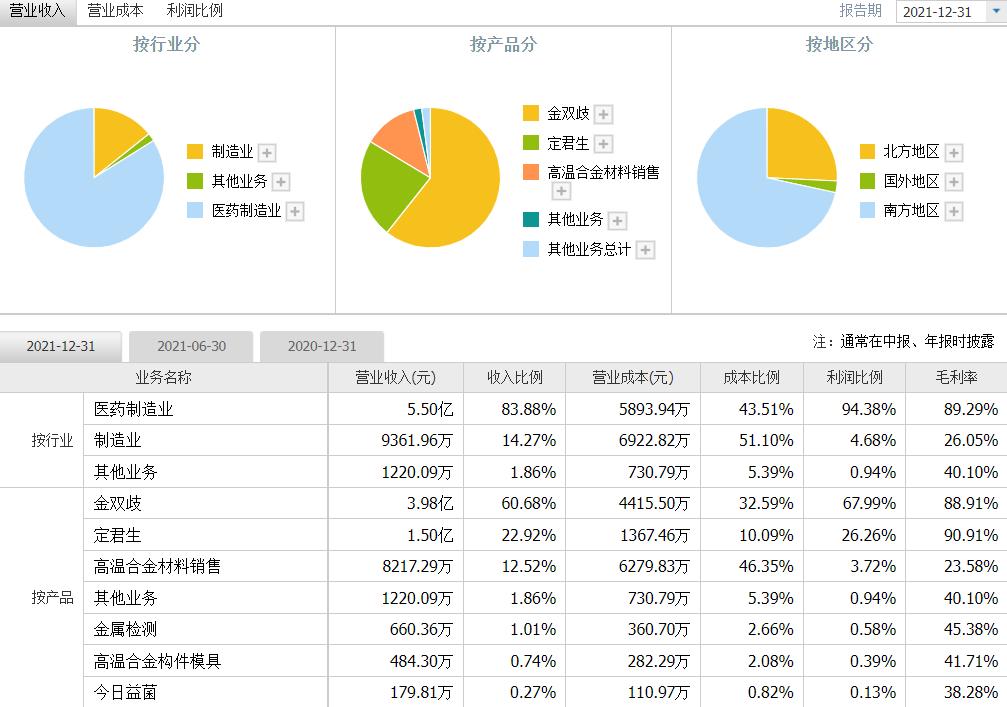Click the yellow 金双歧 legend color swatch

point(531,114)
